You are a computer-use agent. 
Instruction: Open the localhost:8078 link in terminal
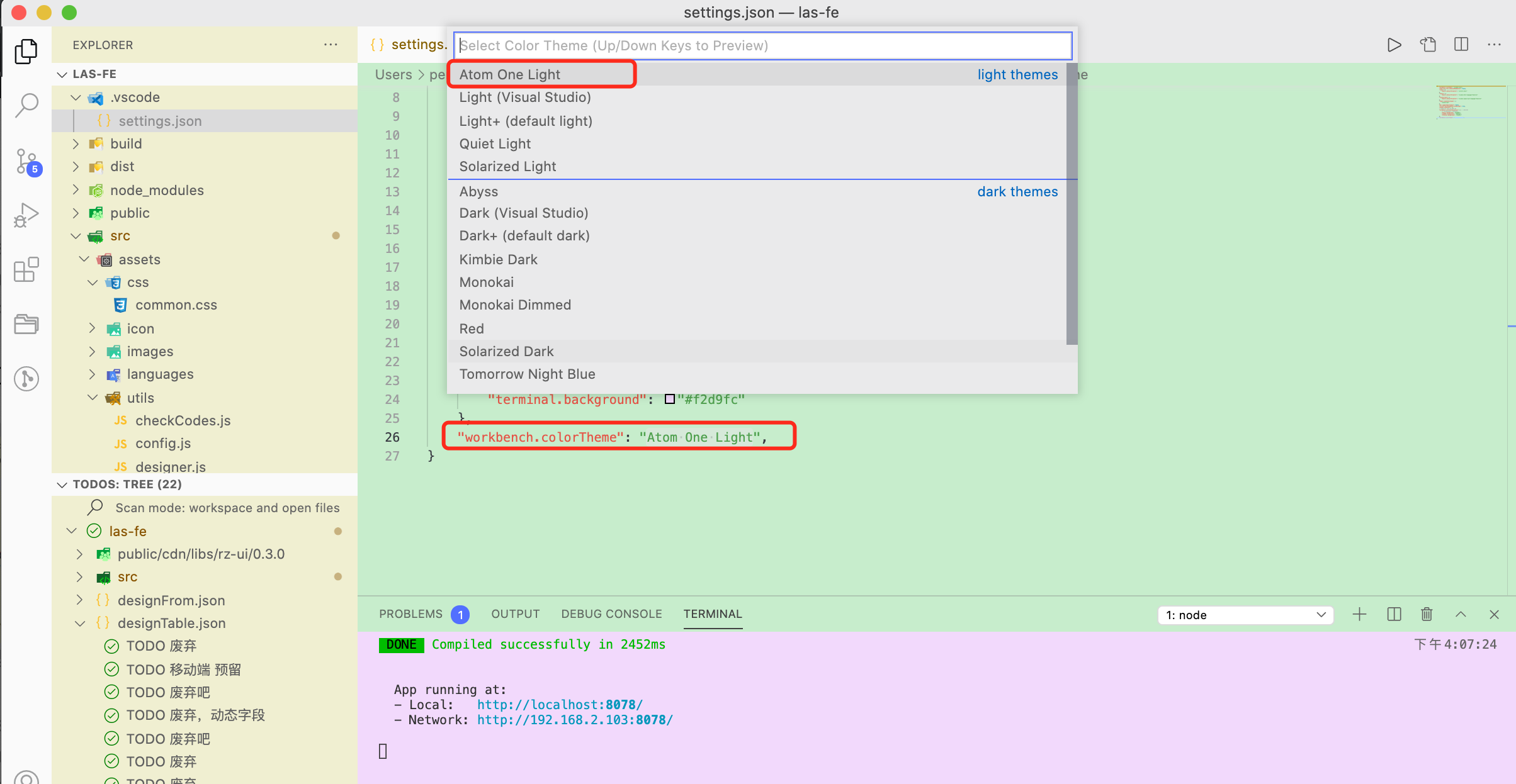point(559,705)
